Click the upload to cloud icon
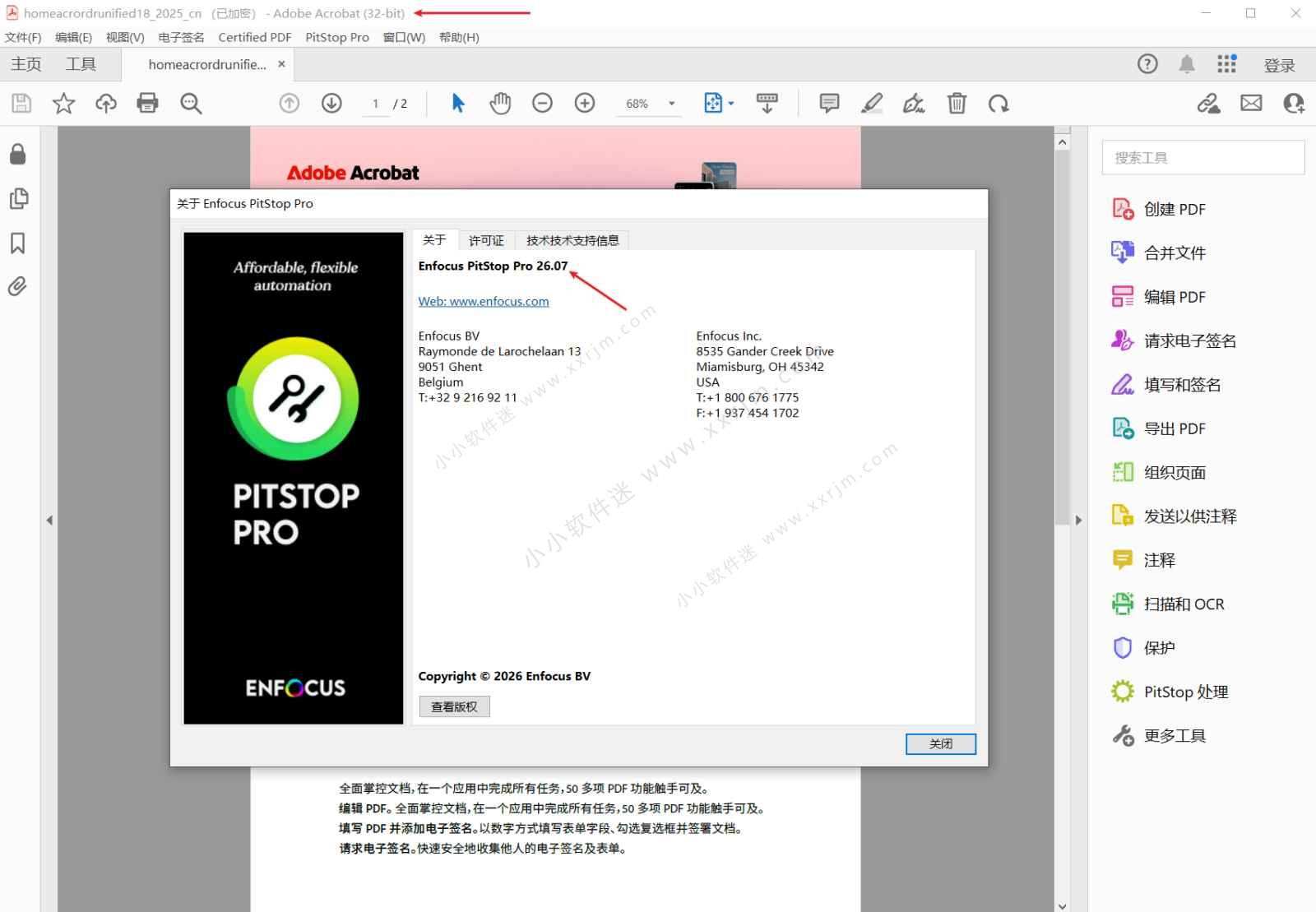Viewport: 1316px width, 912px height. tap(106, 103)
